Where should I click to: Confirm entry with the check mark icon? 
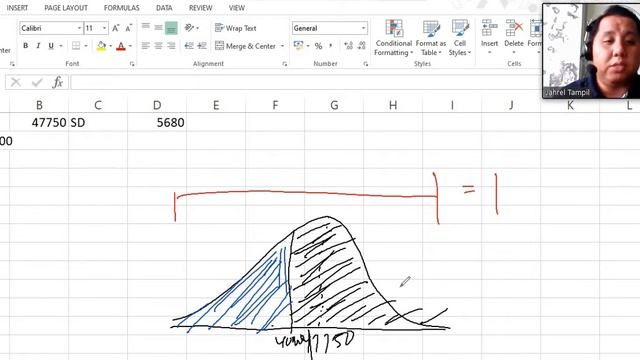[37, 82]
